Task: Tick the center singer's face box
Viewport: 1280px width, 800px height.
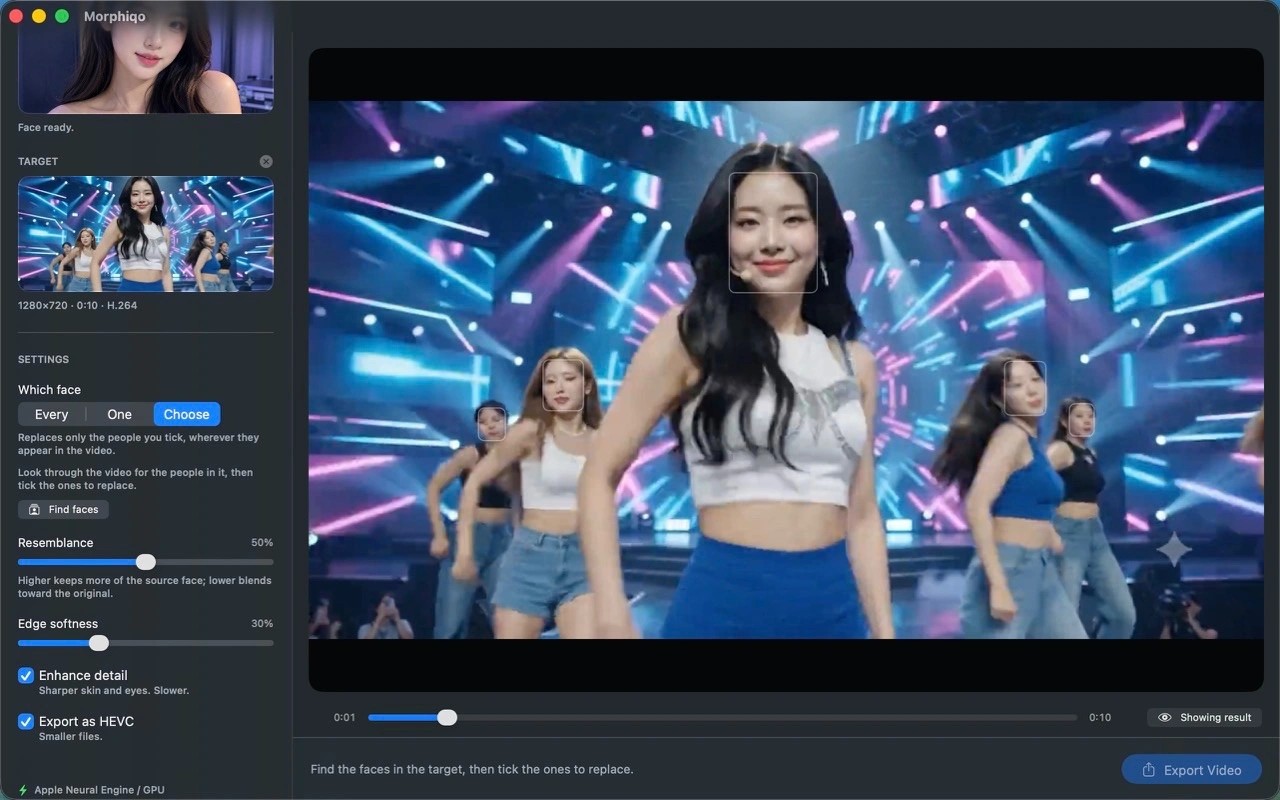Action: (773, 233)
